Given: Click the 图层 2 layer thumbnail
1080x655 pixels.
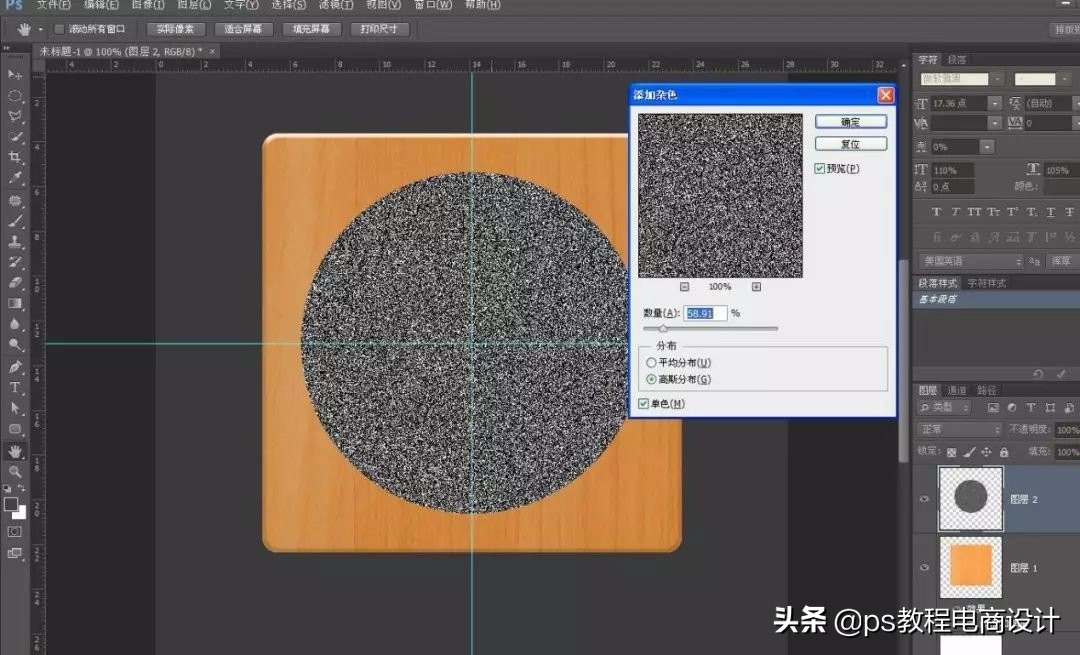Looking at the screenshot, I should (970, 497).
